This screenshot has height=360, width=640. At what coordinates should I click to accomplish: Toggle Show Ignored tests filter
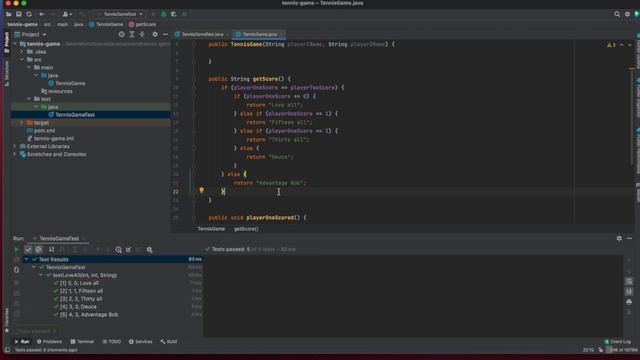coord(38,249)
